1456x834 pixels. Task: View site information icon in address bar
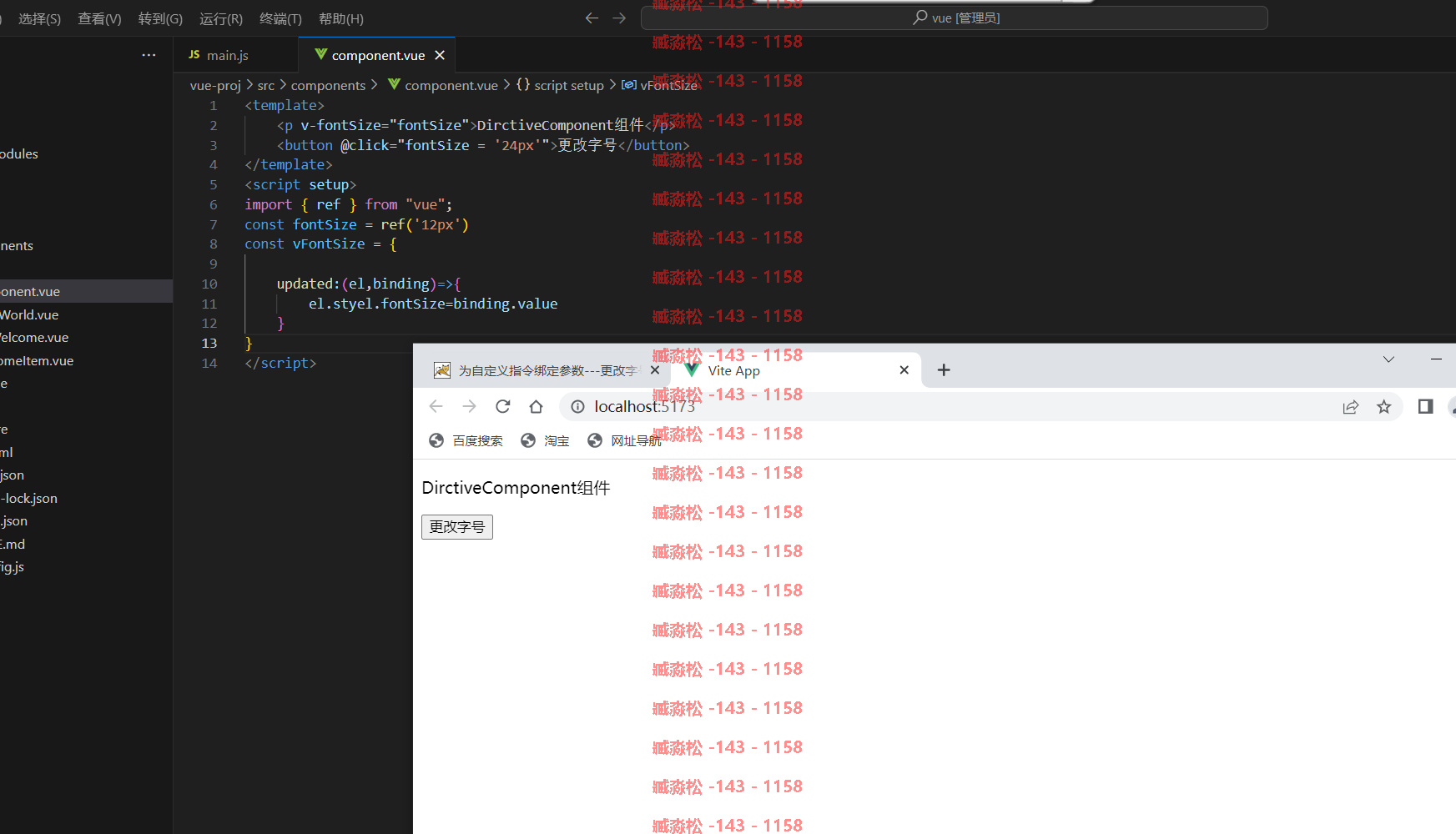pos(577,406)
